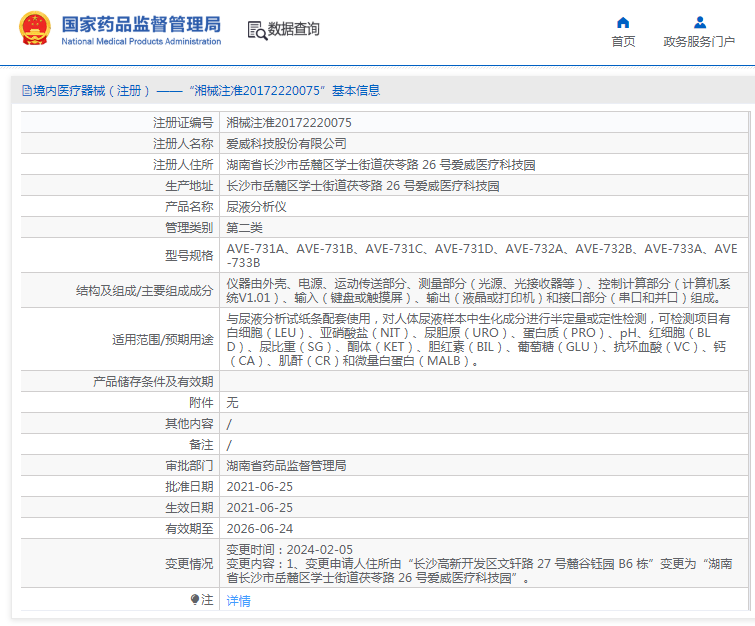
Task: Click the 变更情况 label
Action: (189, 563)
